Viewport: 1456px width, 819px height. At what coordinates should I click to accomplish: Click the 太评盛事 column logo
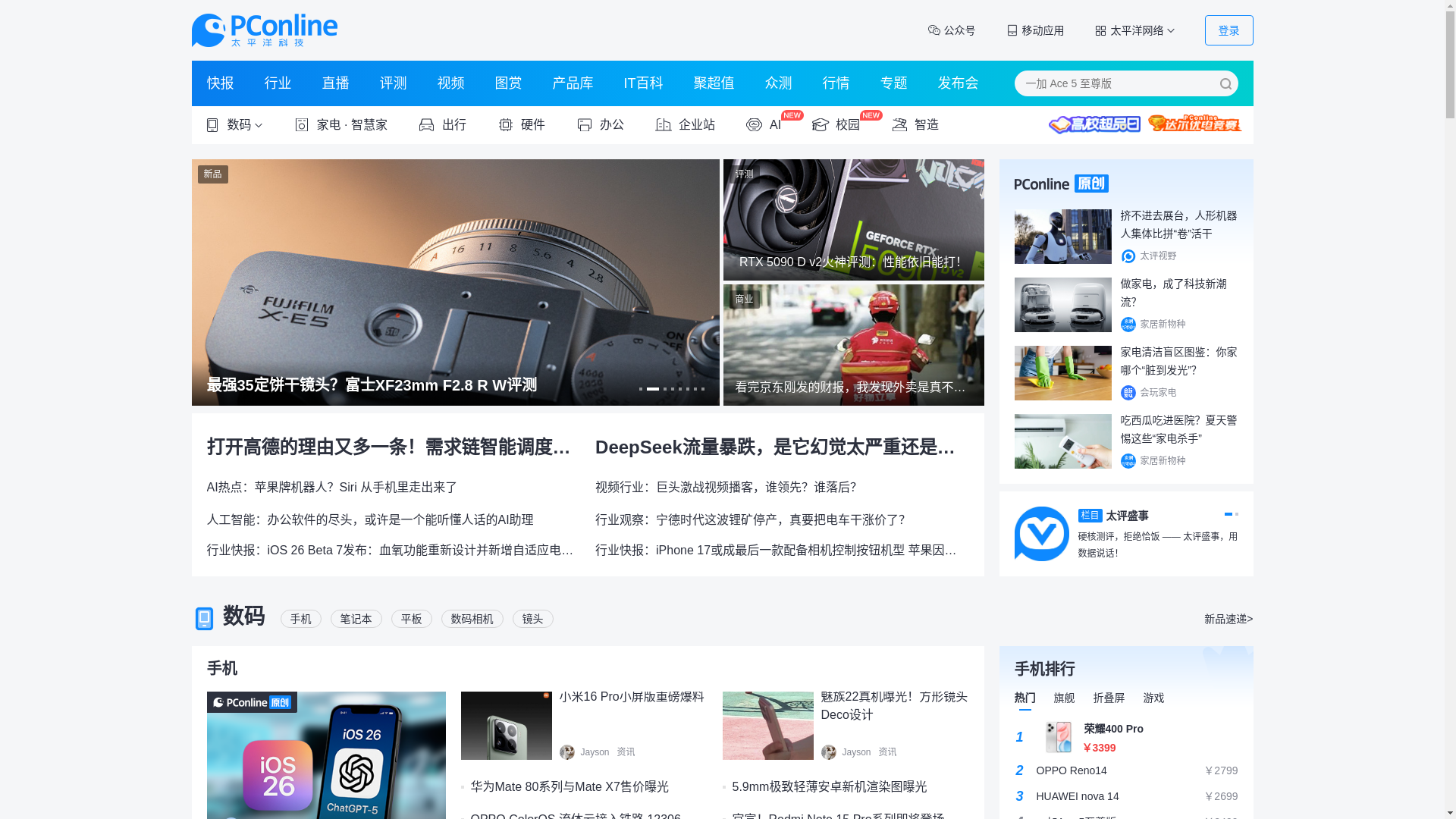1041,534
